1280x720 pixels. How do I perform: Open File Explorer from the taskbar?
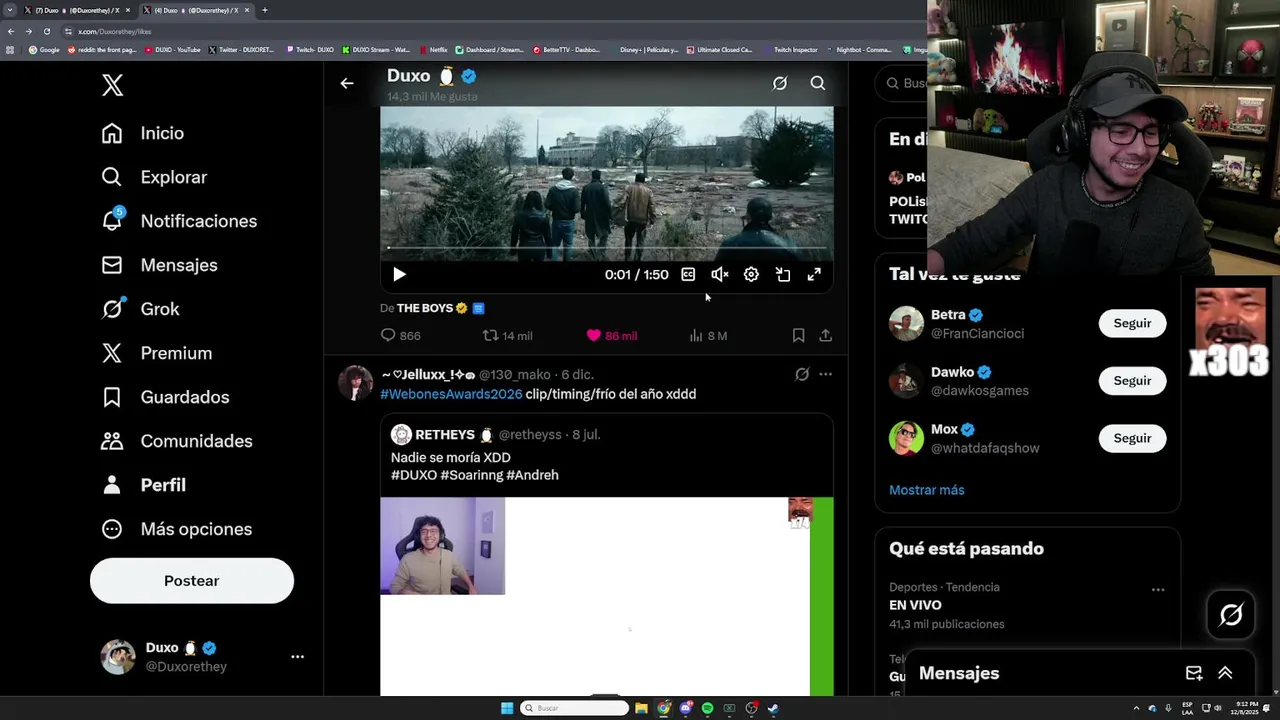coord(641,708)
